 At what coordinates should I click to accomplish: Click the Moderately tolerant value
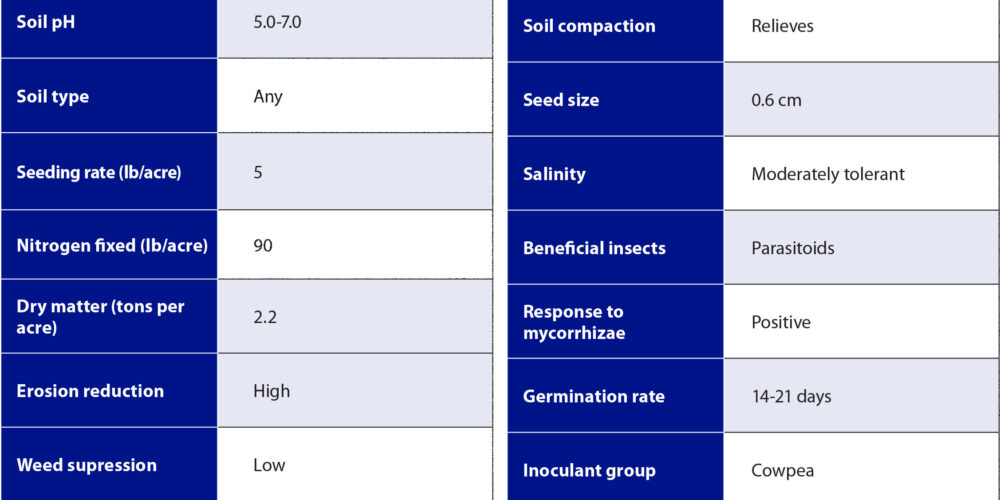pyautogui.click(x=827, y=174)
